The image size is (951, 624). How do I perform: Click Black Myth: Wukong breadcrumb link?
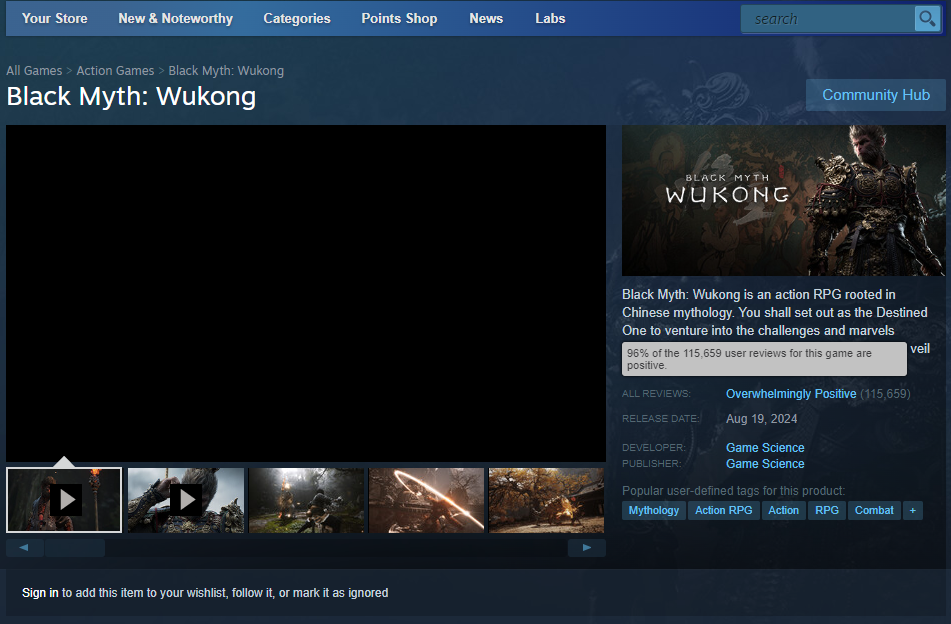click(x=226, y=71)
